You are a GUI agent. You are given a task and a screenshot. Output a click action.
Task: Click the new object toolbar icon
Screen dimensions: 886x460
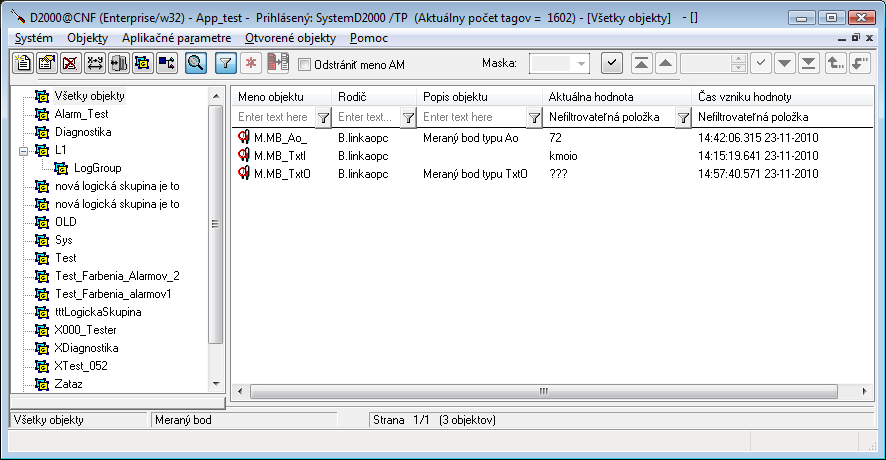point(22,63)
